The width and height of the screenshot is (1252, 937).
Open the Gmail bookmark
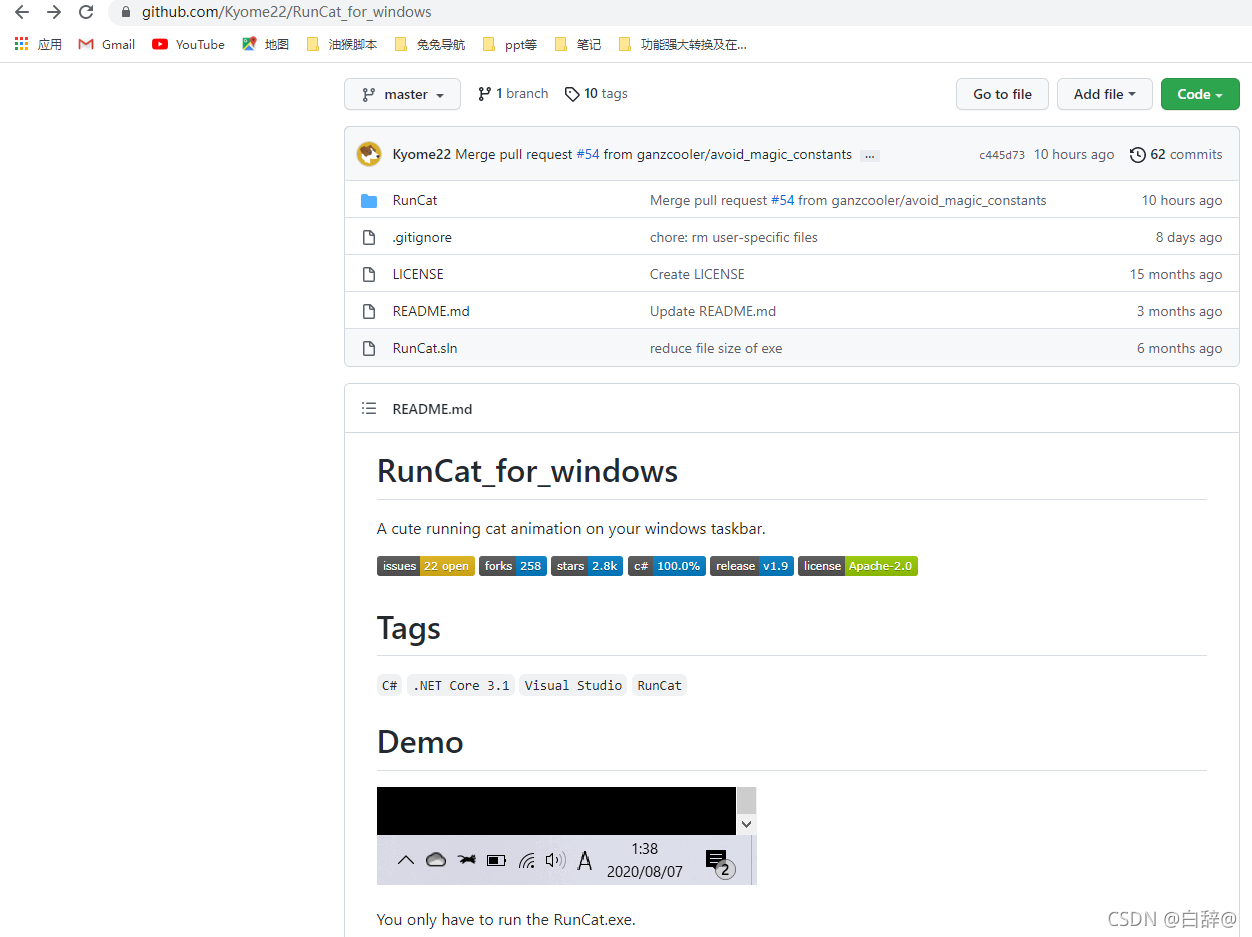(107, 44)
